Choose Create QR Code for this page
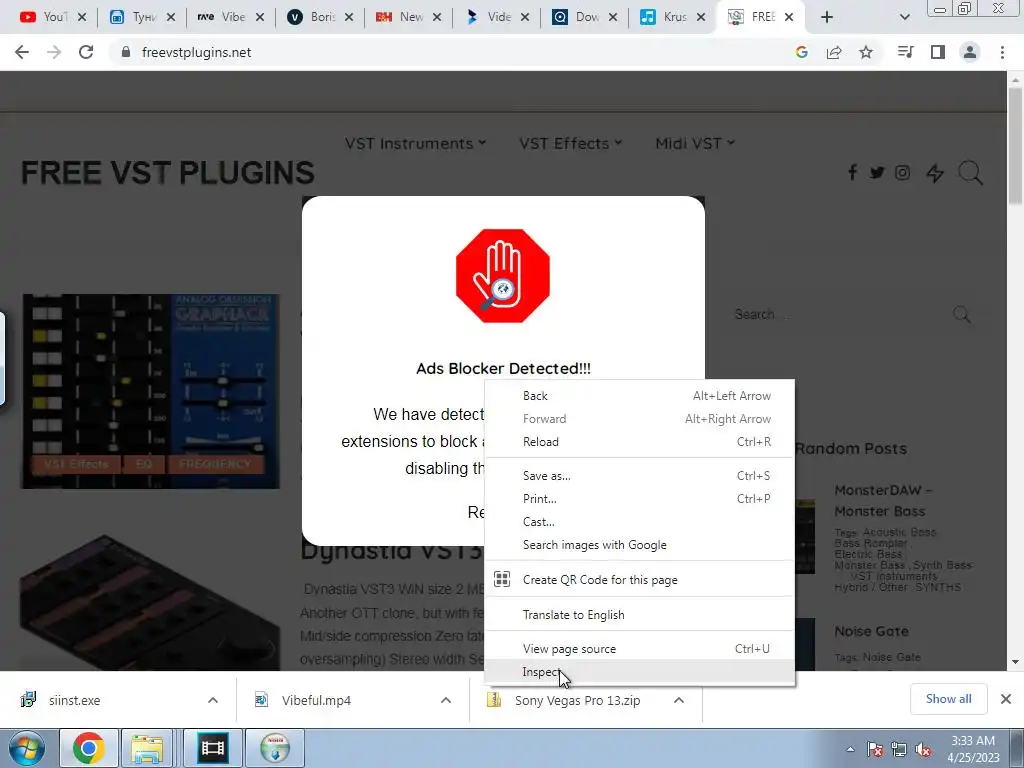 click(639, 579)
